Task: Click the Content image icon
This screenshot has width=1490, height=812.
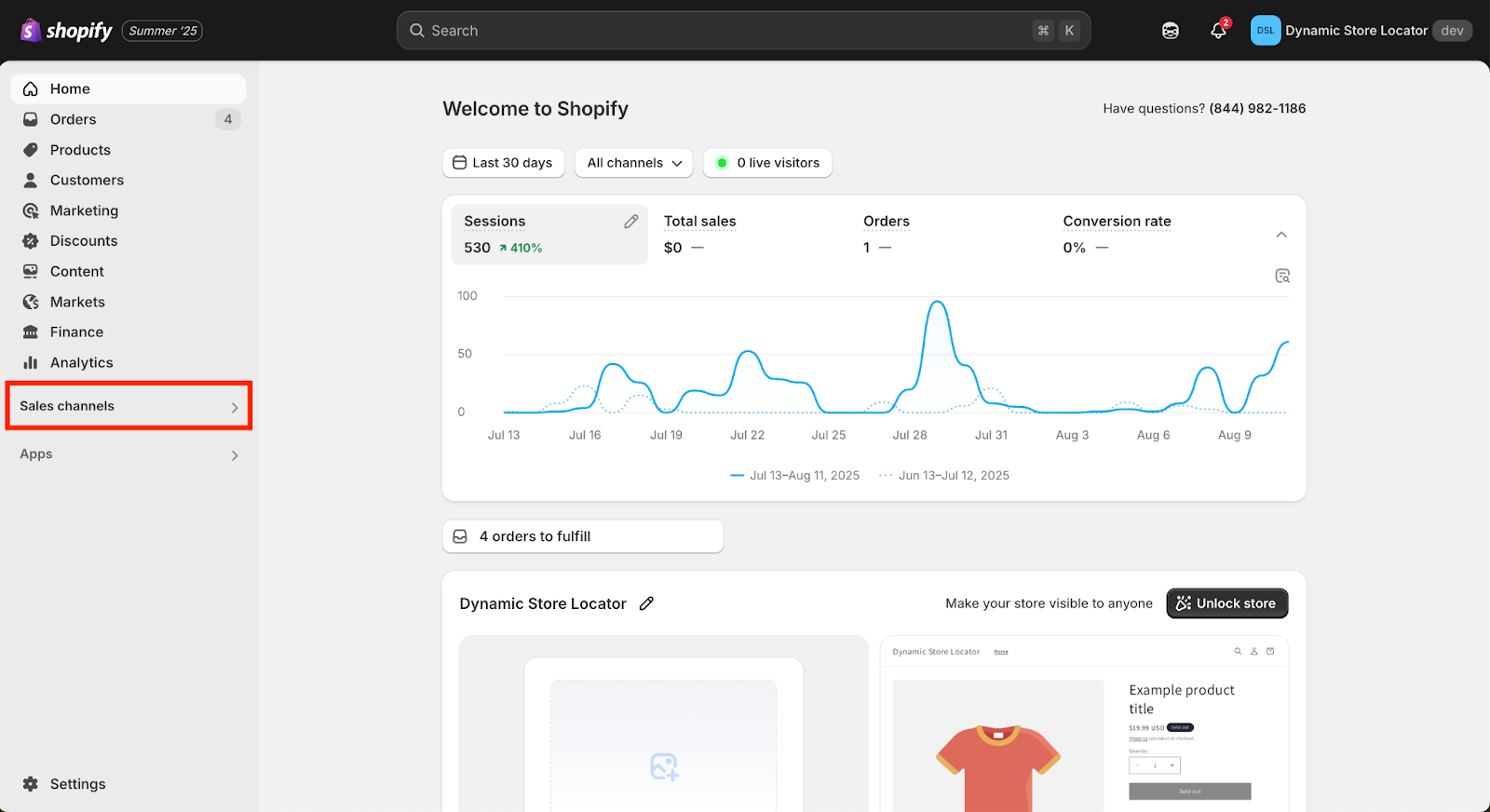Action: tap(31, 271)
